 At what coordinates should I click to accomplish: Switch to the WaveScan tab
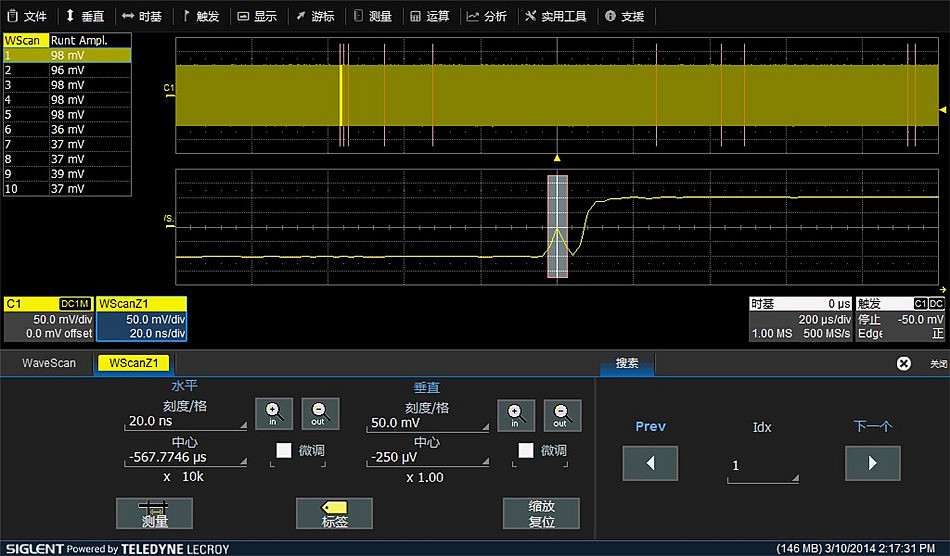(x=49, y=363)
